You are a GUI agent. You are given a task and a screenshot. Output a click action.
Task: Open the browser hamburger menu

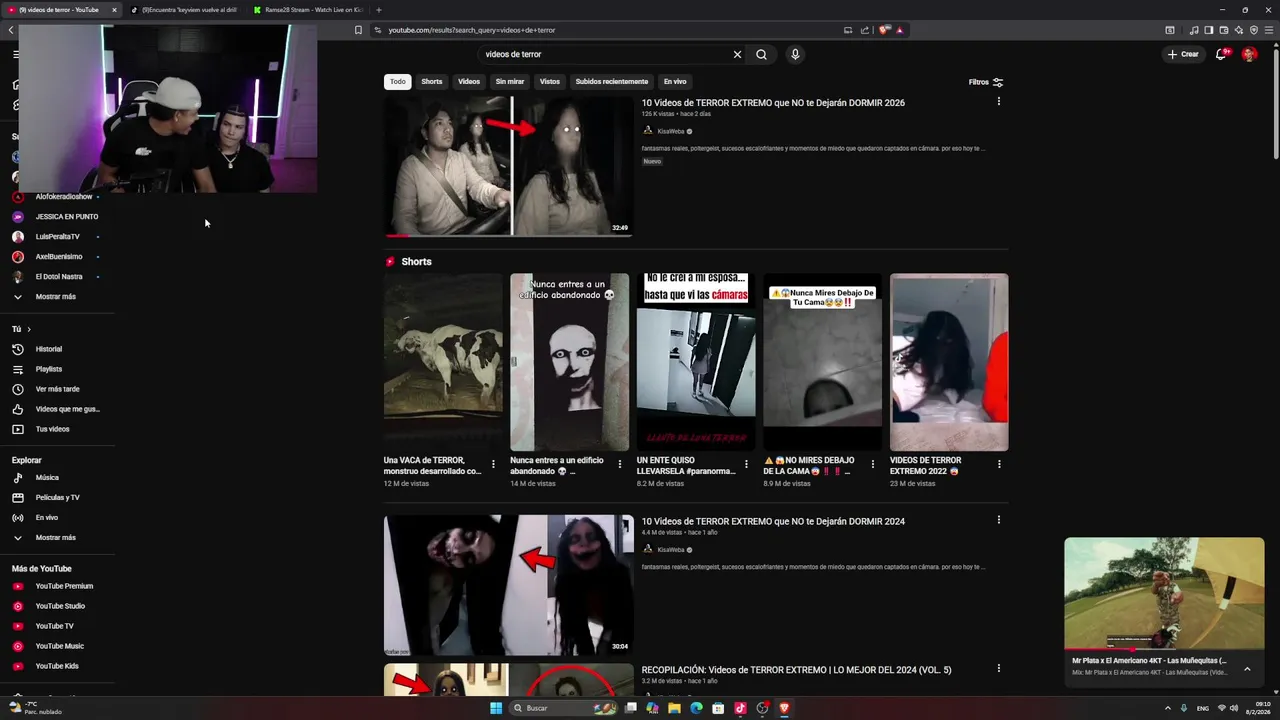1268,30
